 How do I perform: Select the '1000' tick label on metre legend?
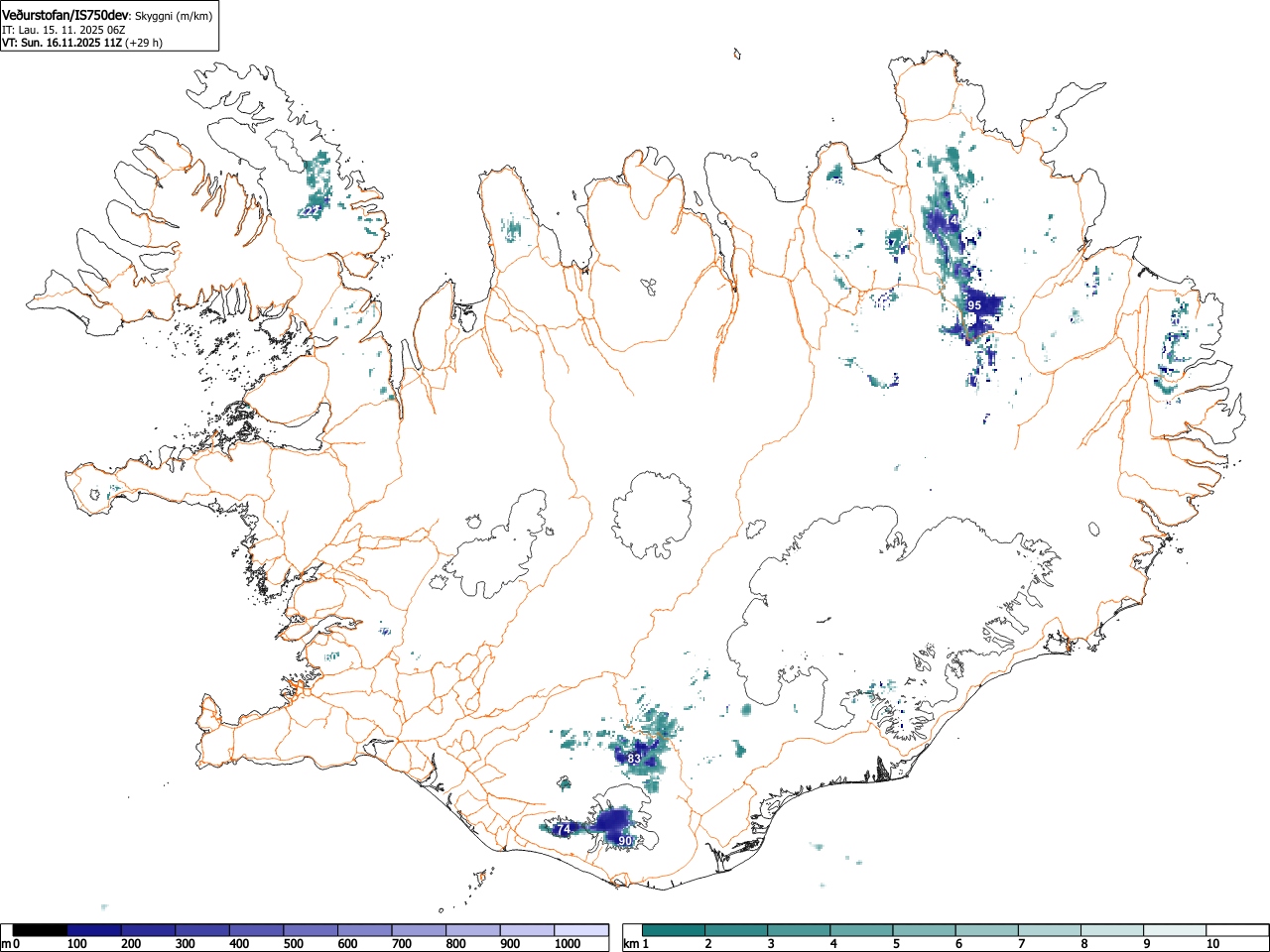click(x=567, y=944)
